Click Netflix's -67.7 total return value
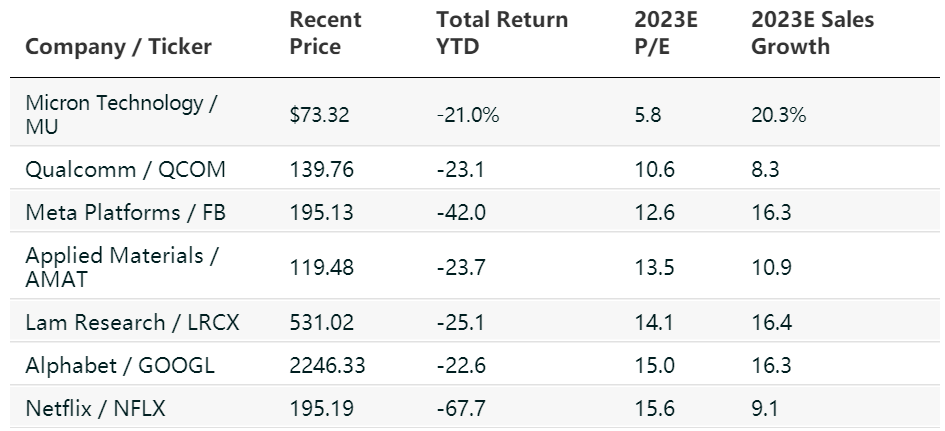 (461, 409)
